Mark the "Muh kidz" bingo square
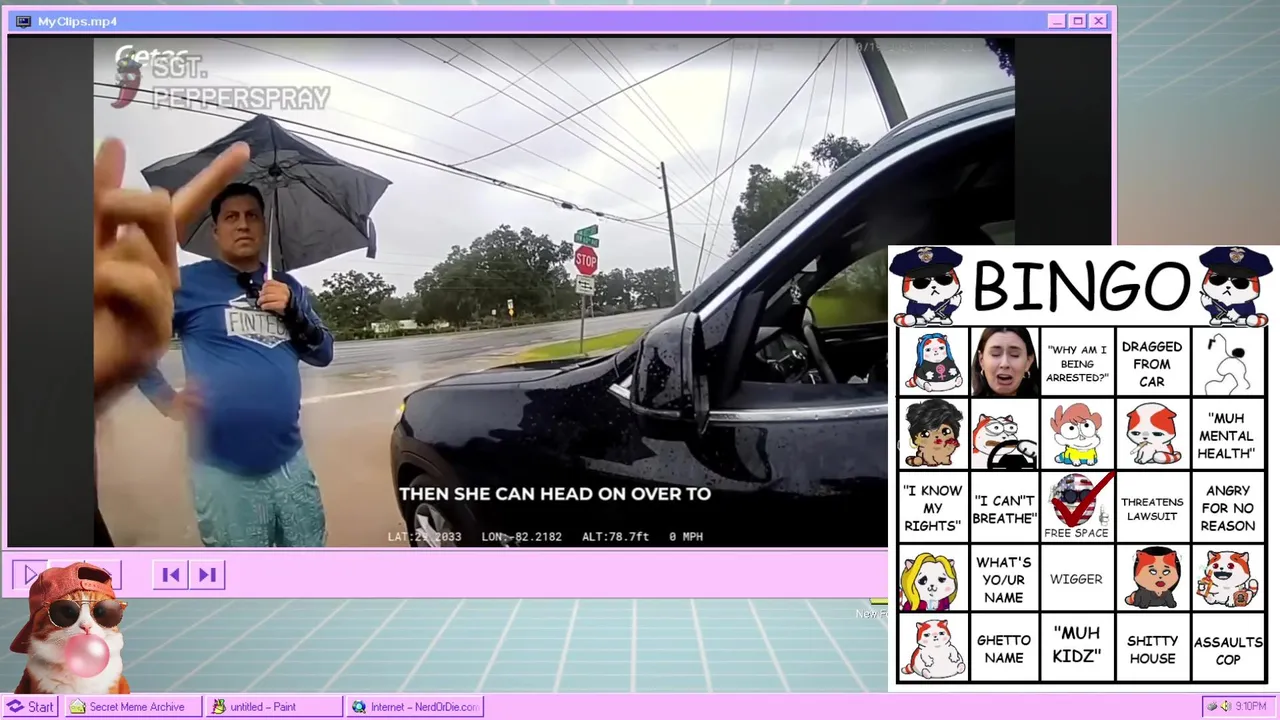Screen dimensions: 1280x720 tap(1077, 648)
